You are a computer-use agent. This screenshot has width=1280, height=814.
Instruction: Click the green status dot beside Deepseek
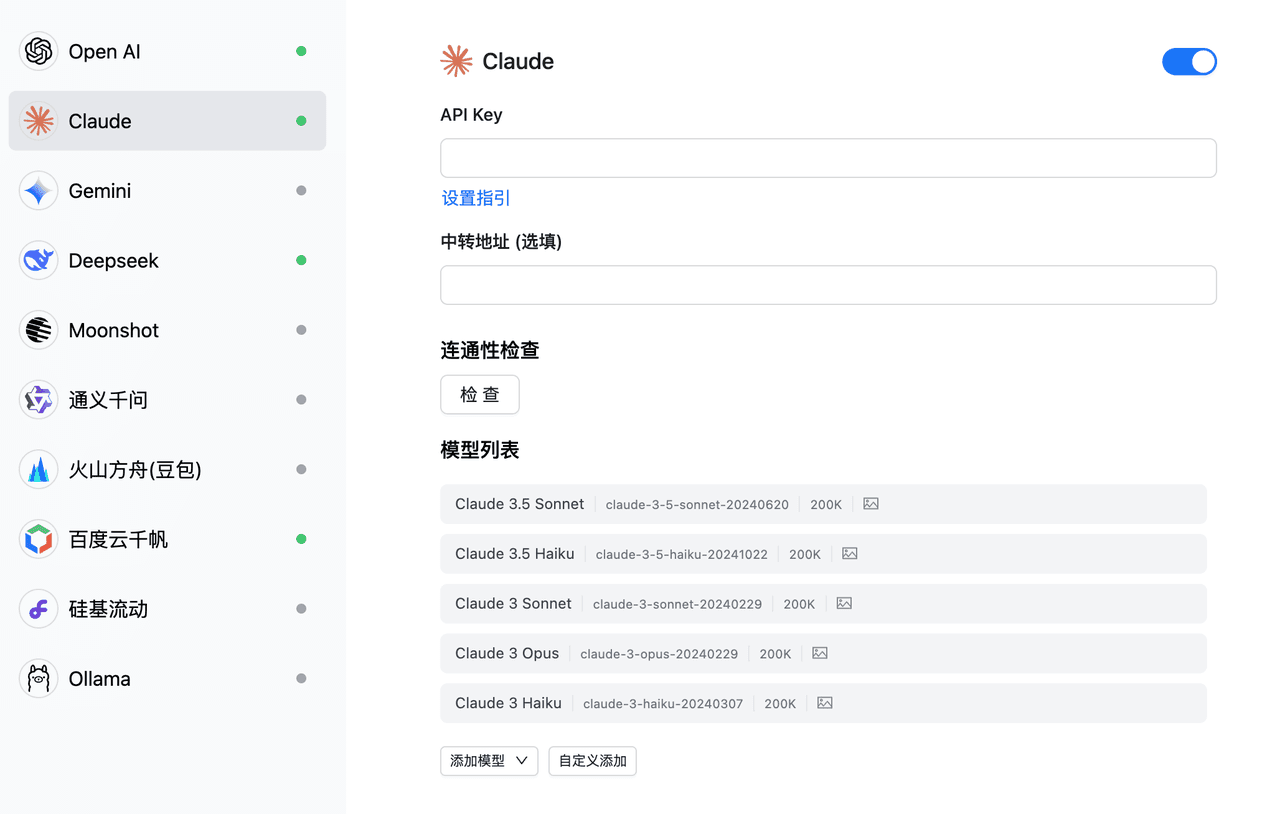coord(301,260)
